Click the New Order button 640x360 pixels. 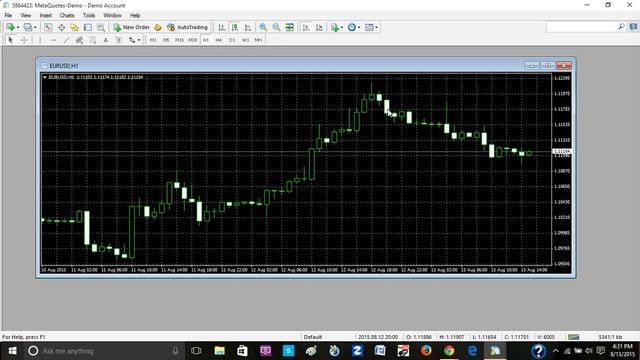click(x=131, y=27)
